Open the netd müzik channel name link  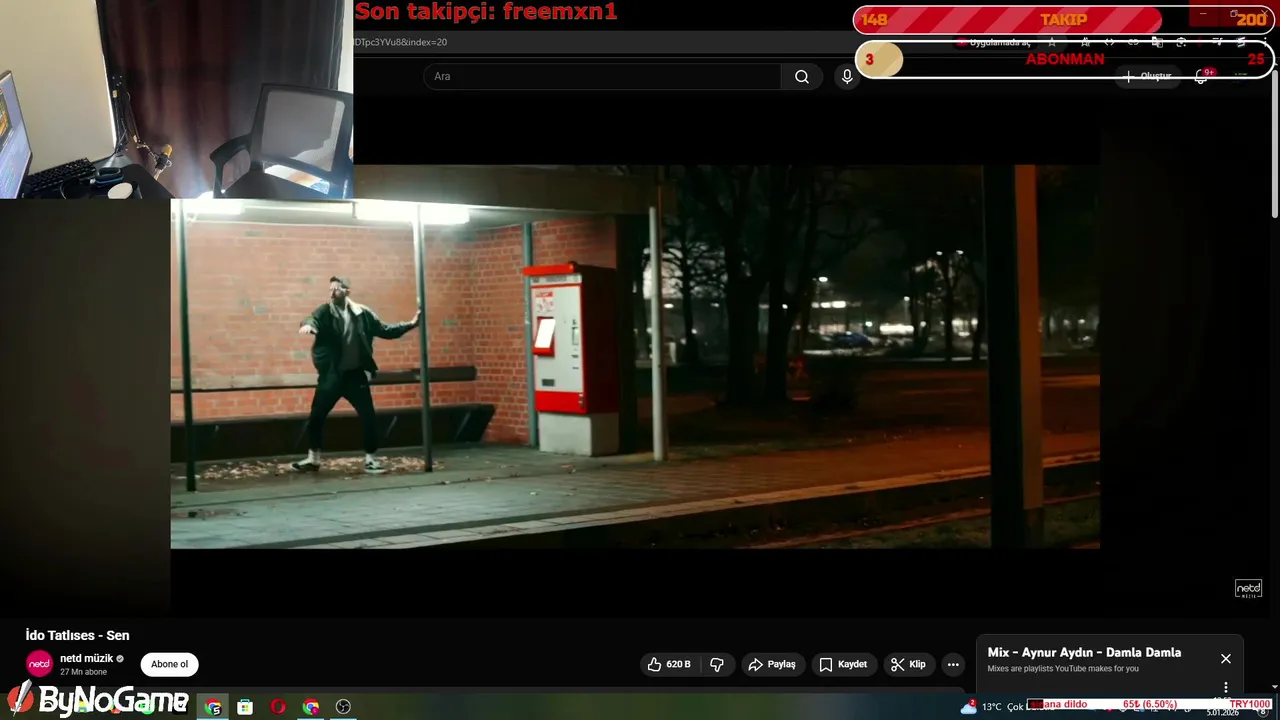point(87,658)
